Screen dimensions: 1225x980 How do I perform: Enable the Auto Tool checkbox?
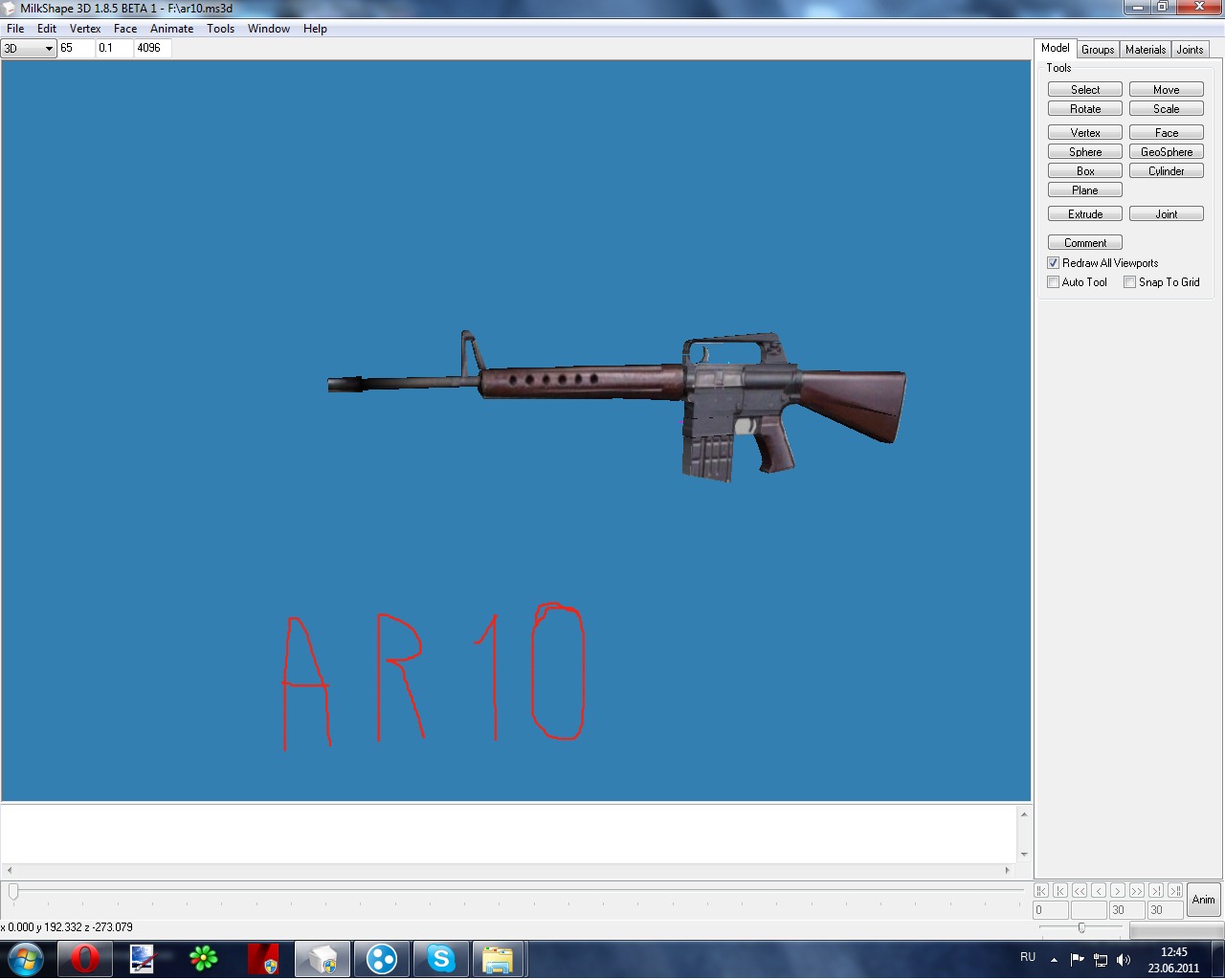[1053, 282]
